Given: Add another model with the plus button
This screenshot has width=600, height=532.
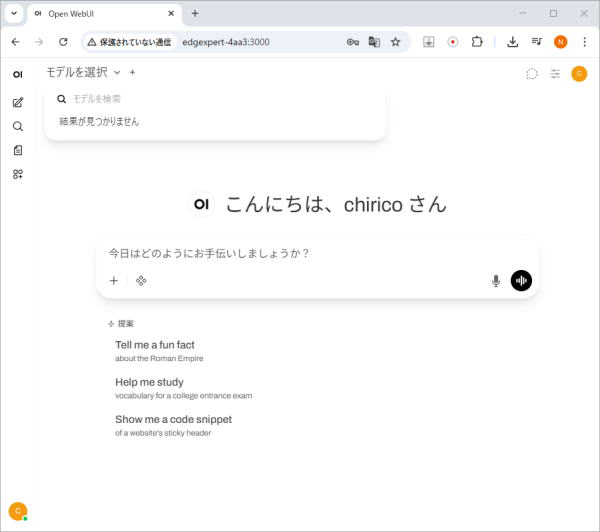Looking at the screenshot, I should pyautogui.click(x=132, y=72).
